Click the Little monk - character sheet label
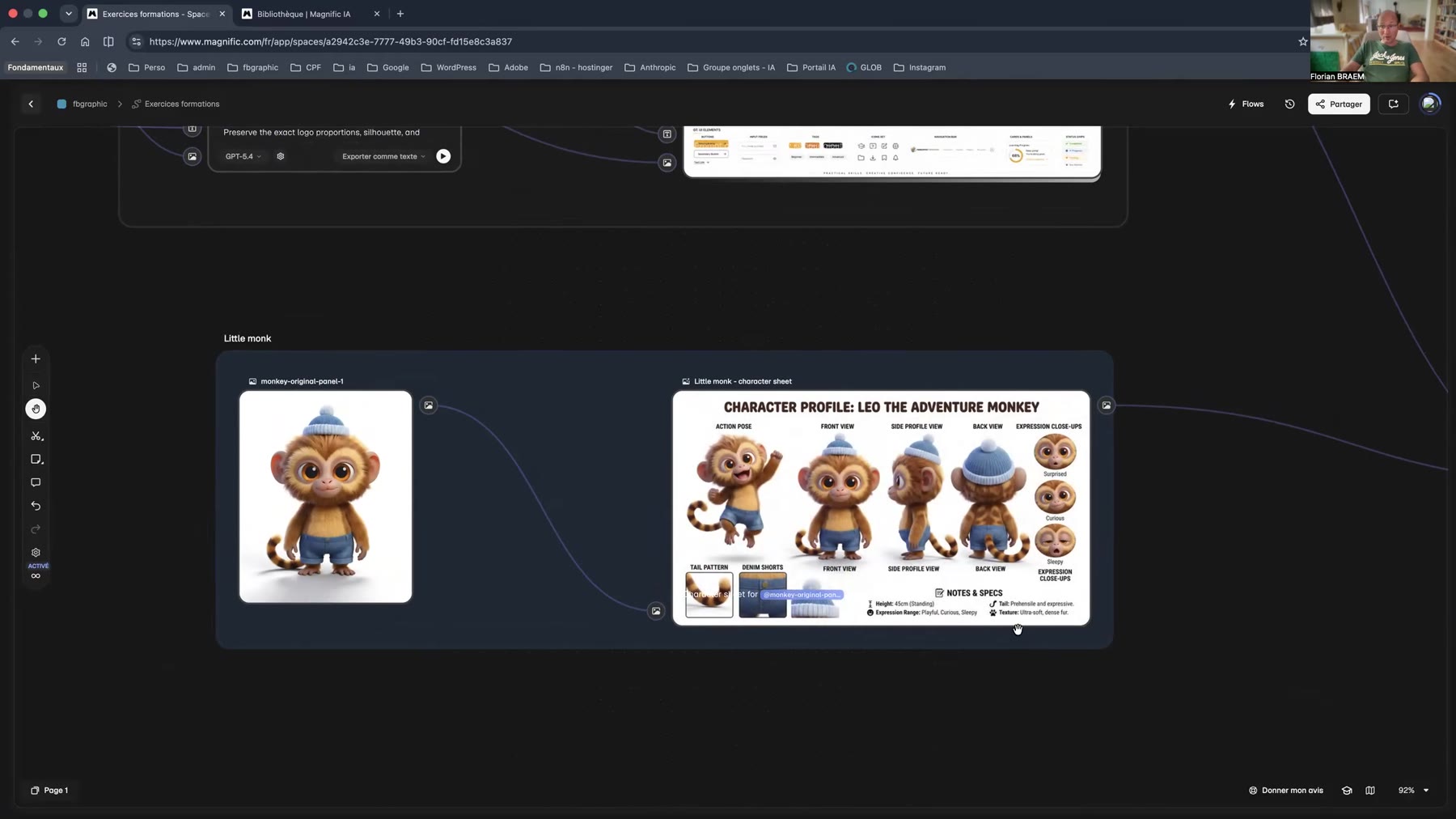Viewport: 1456px width, 819px height. (x=737, y=381)
